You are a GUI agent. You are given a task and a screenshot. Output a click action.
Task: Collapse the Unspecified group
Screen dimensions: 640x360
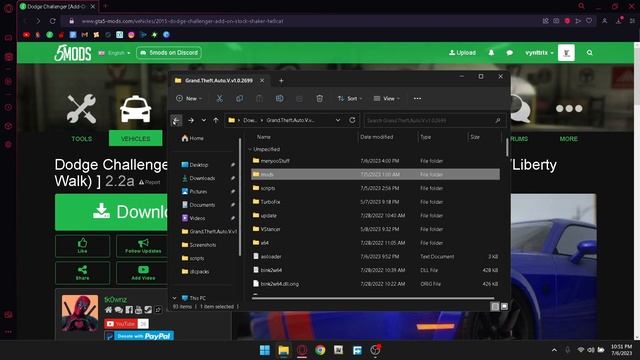pyautogui.click(x=250, y=149)
